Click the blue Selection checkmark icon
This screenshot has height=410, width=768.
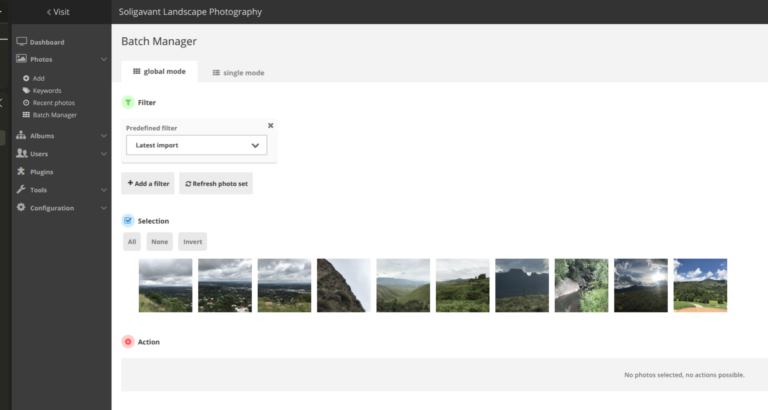point(128,220)
